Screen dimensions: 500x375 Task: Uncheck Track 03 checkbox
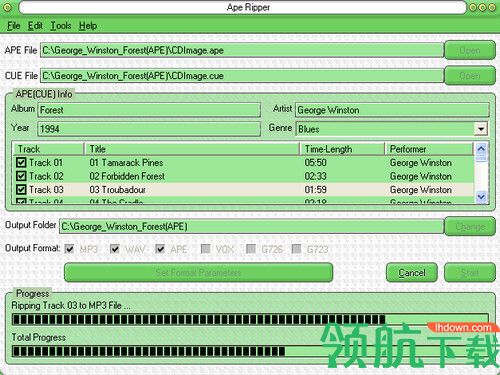pos(21,190)
